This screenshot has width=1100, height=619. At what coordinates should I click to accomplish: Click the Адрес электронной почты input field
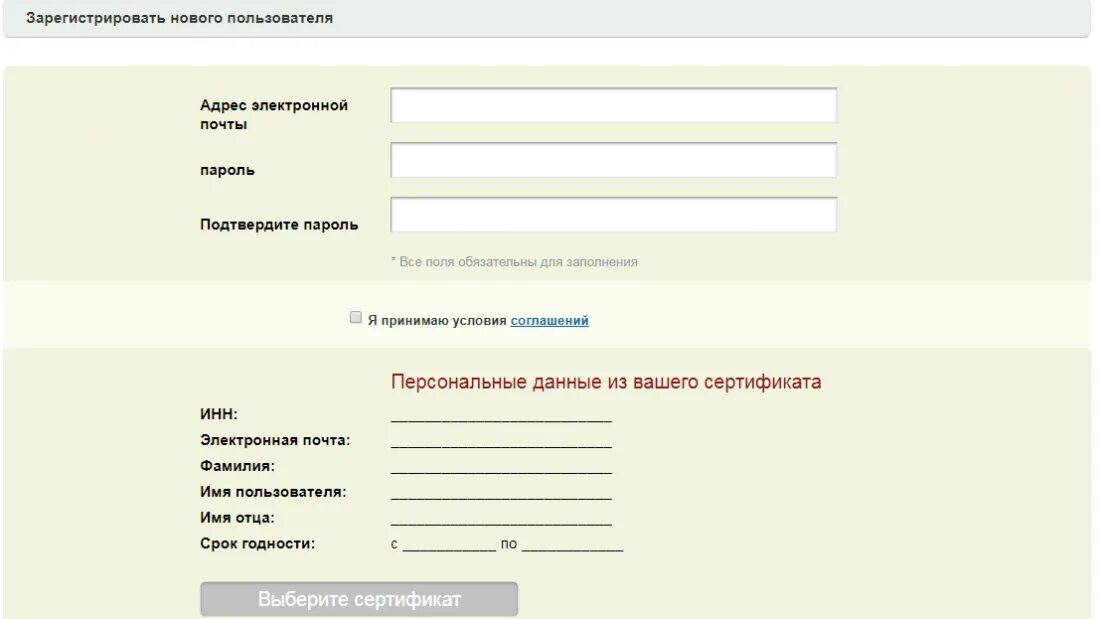(x=614, y=105)
